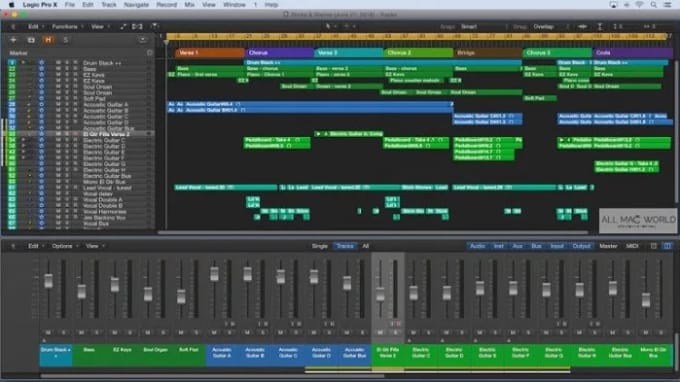Solo the Soft Pad track in list
The width and height of the screenshot is (680, 382).
point(67,98)
